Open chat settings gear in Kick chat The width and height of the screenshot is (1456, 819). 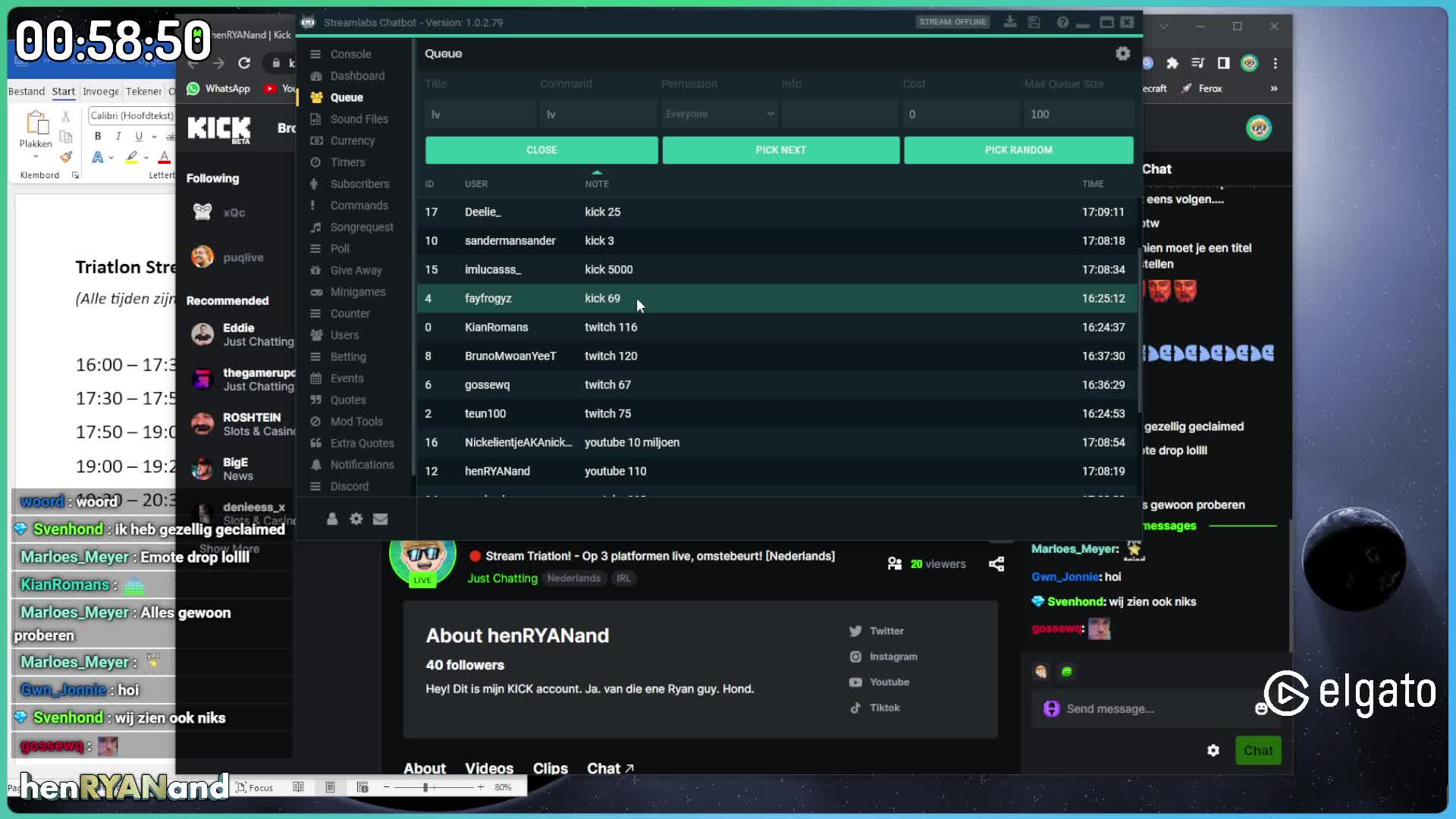tap(1213, 750)
